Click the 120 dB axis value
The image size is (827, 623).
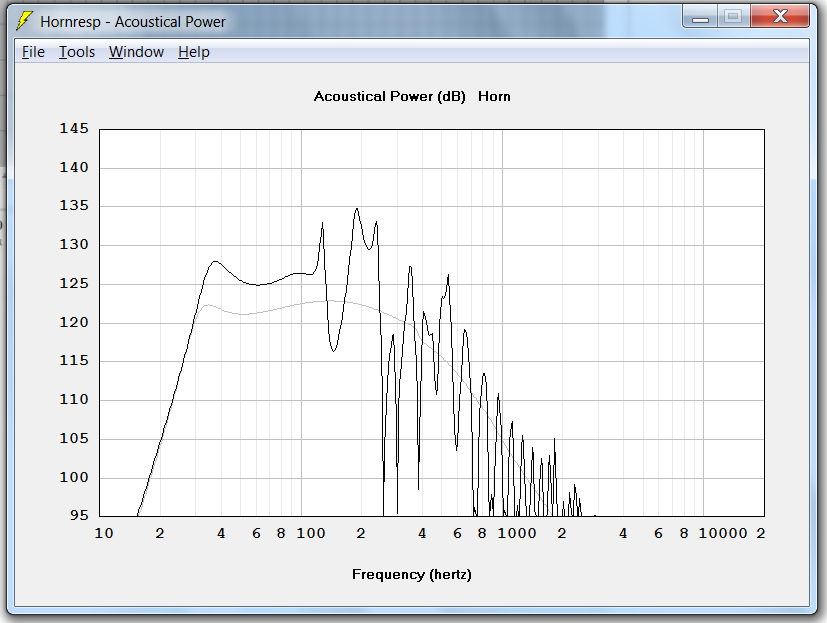click(x=74, y=322)
